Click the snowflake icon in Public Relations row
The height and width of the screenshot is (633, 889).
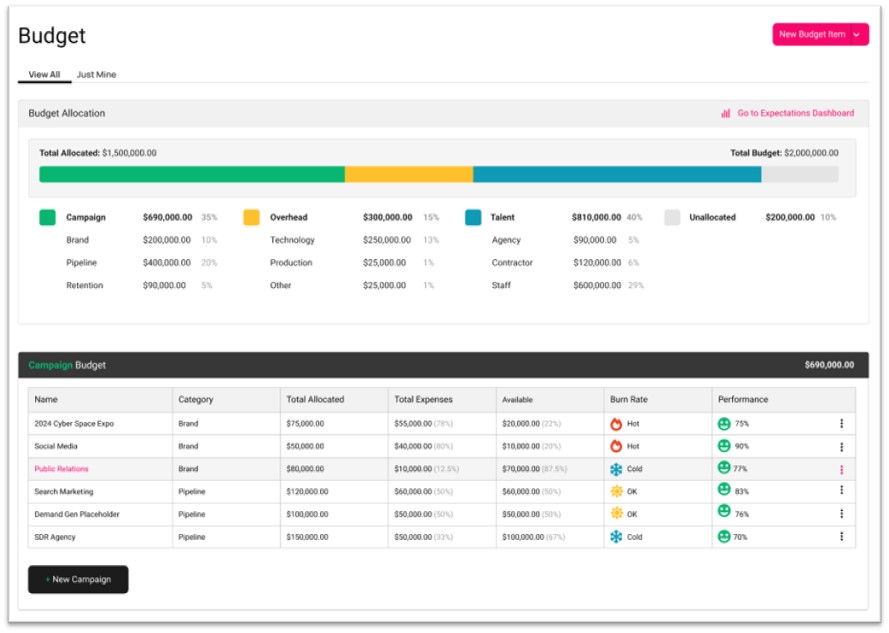pyautogui.click(x=616, y=469)
